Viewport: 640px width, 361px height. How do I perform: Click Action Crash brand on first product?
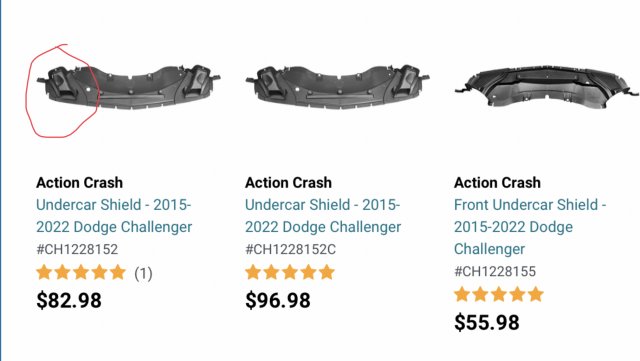(x=80, y=183)
